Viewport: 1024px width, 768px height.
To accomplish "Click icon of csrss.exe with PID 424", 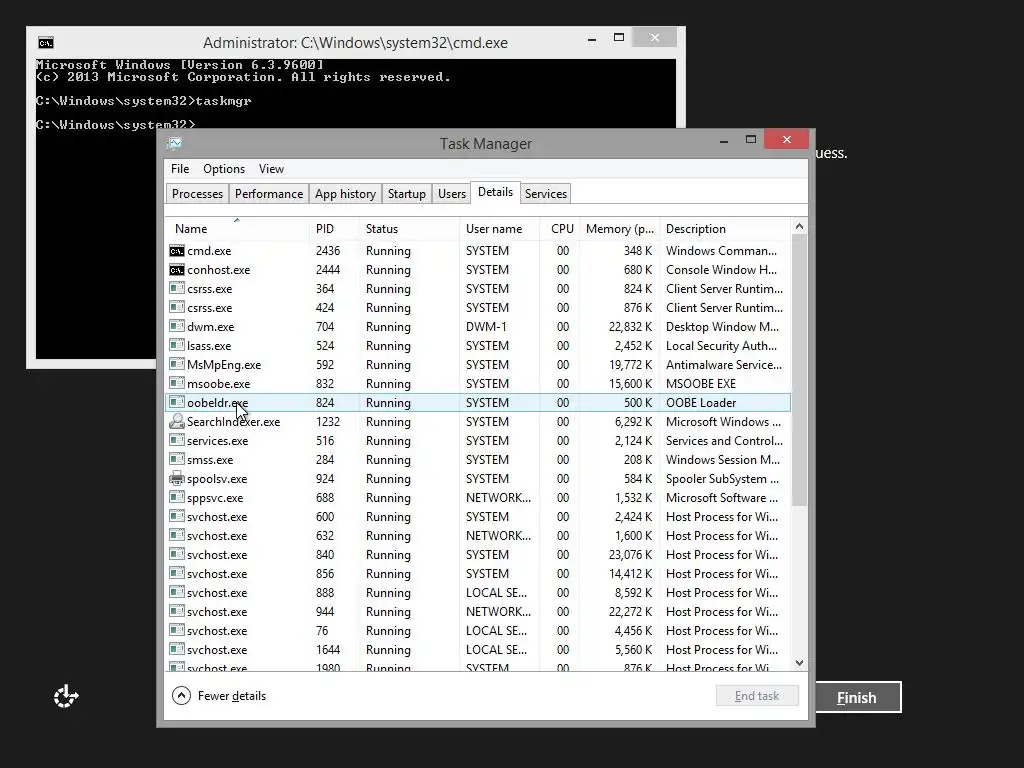I will coord(176,308).
